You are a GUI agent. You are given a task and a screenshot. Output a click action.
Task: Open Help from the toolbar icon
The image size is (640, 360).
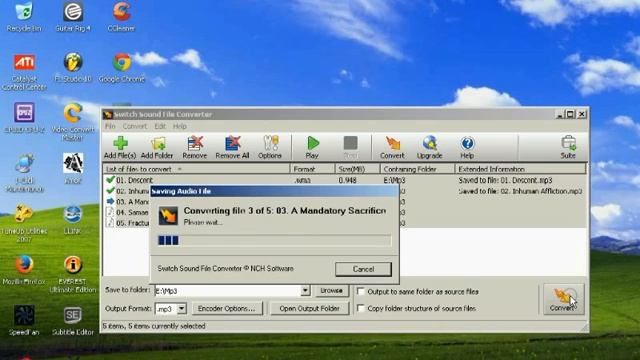467,147
